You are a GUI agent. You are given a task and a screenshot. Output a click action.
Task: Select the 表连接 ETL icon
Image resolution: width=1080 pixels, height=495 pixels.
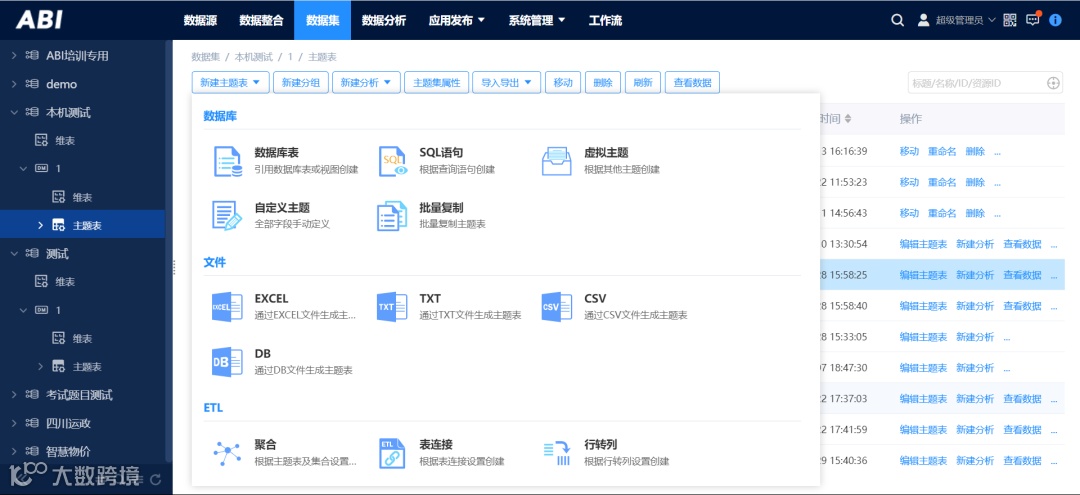click(393, 453)
